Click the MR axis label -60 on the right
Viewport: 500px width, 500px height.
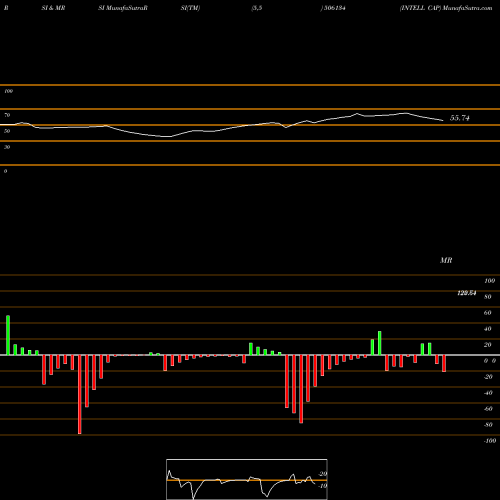pos(488,409)
